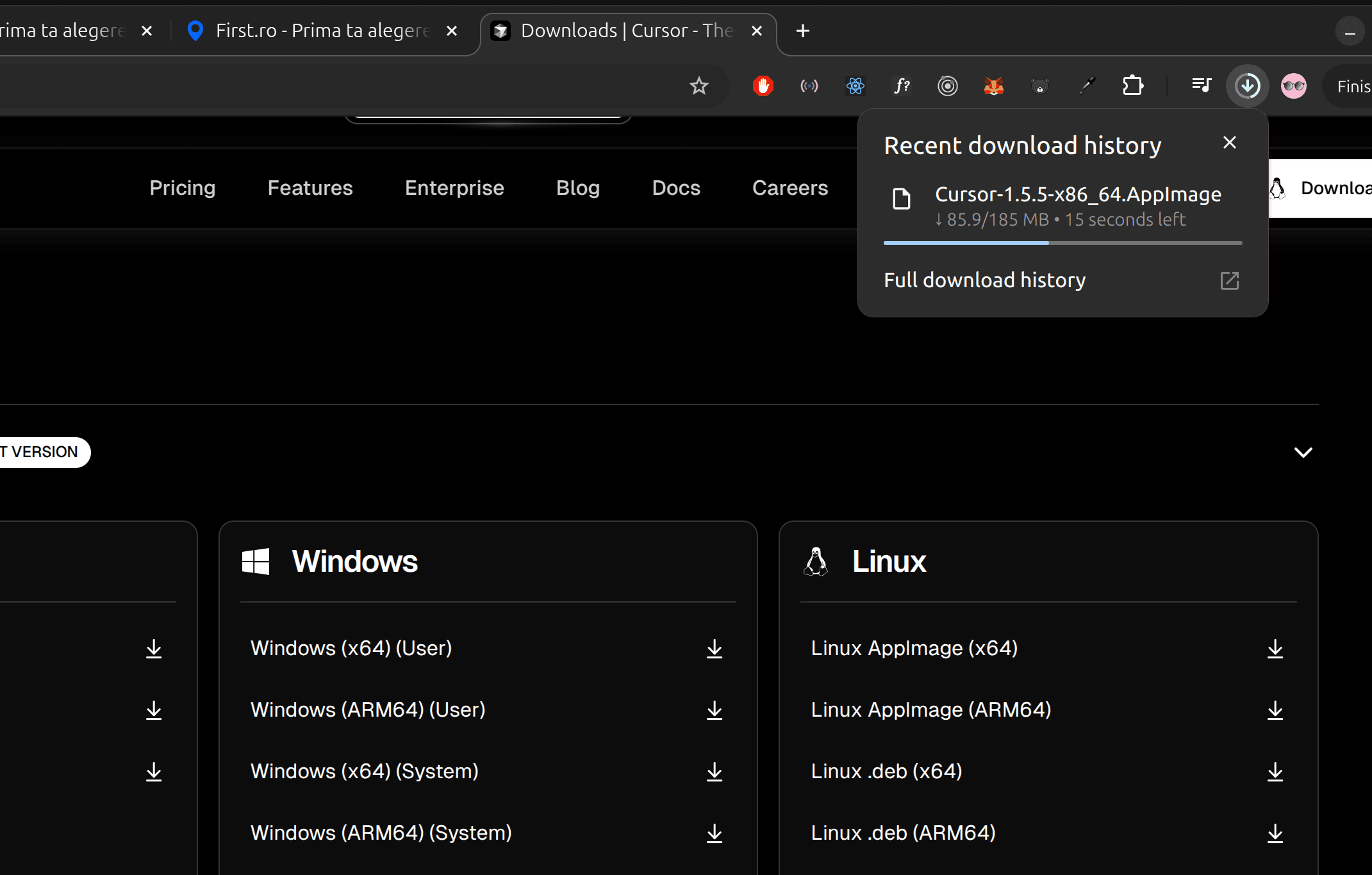Open the Extensions puzzle piece menu
This screenshot has height=875, width=1372.
1132,86
